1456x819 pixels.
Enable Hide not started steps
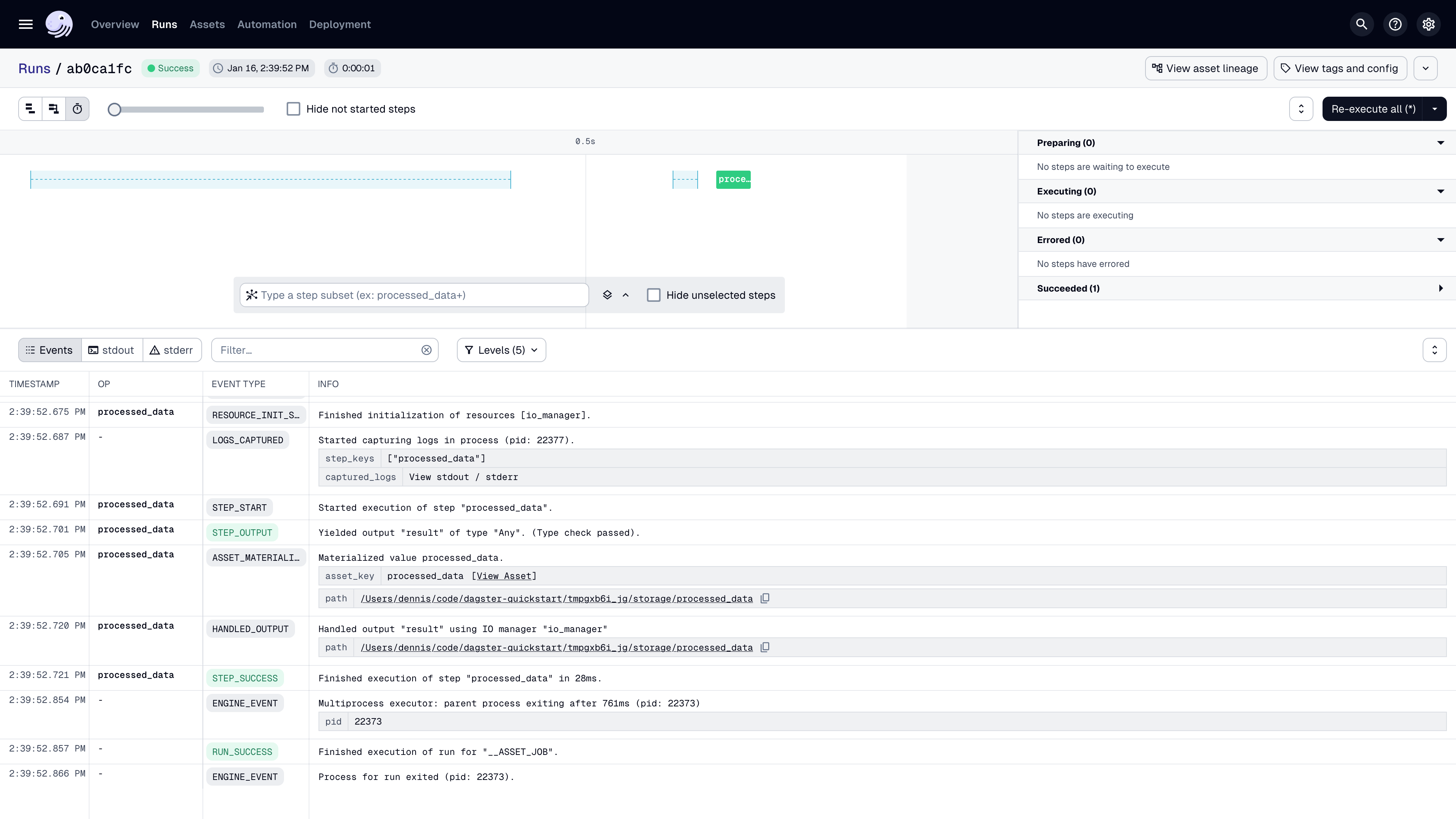tap(293, 109)
